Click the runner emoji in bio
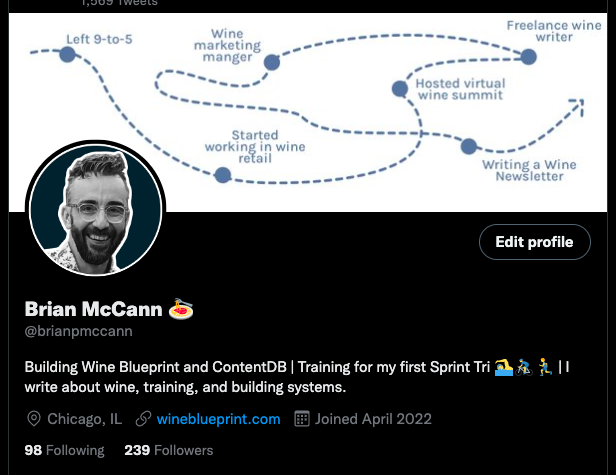 [x=545, y=367]
